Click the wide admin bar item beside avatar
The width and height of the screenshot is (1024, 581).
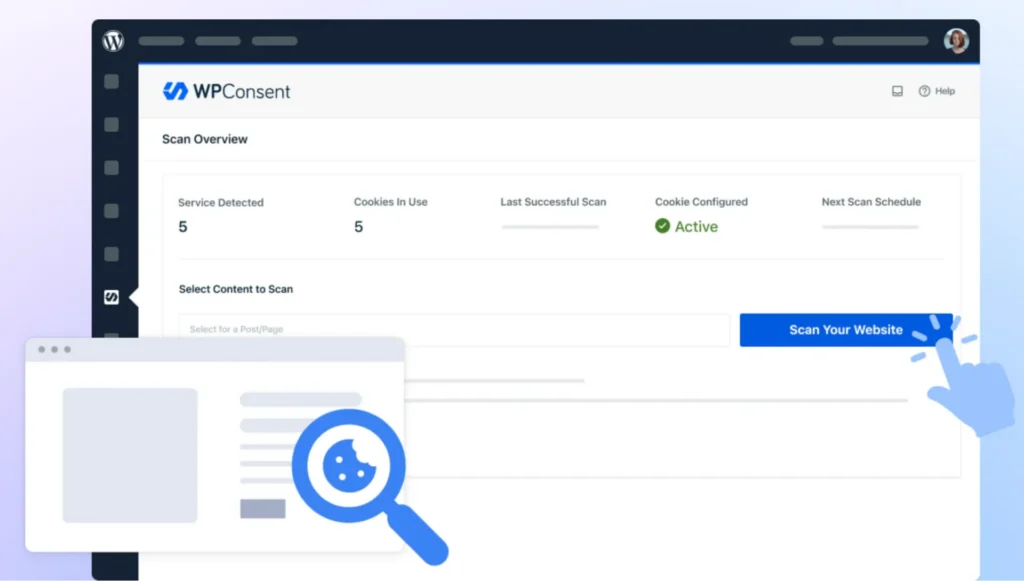coord(880,41)
